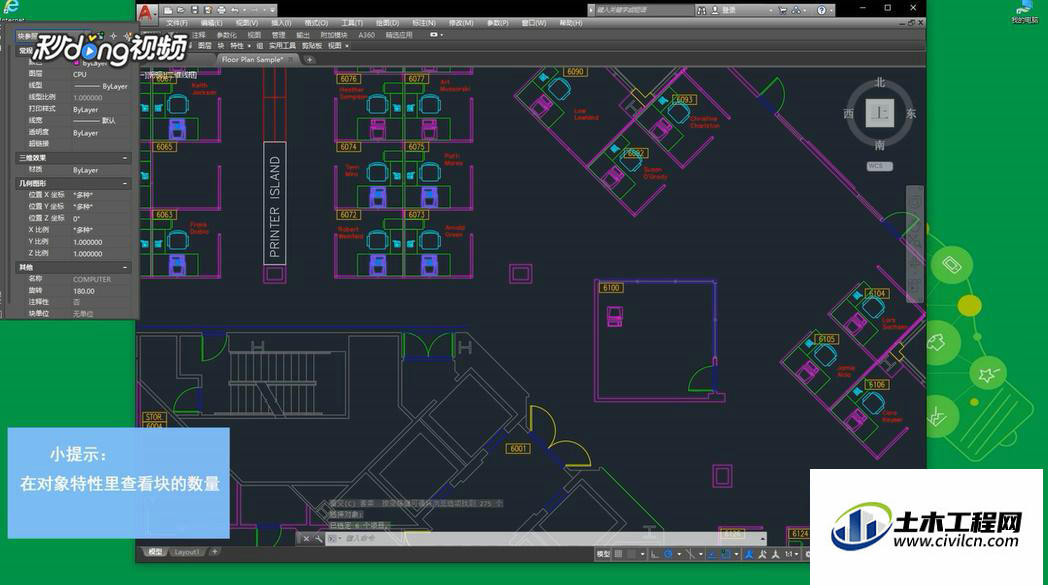Viewport: 1048px width, 585px height.
Task: Open the WCS dropdown below ViewCube
Action: (880, 166)
